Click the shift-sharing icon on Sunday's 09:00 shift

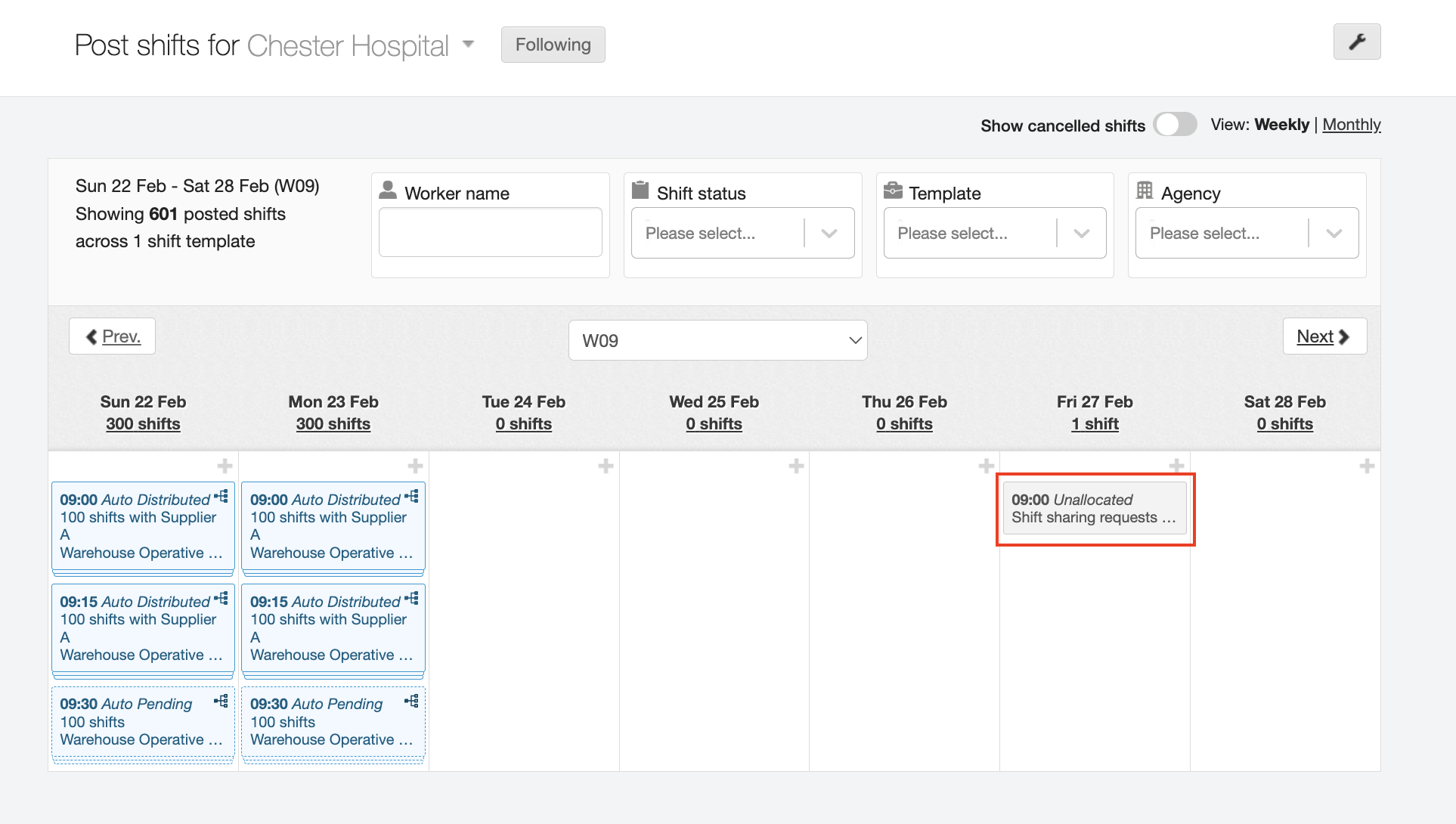tap(221, 495)
